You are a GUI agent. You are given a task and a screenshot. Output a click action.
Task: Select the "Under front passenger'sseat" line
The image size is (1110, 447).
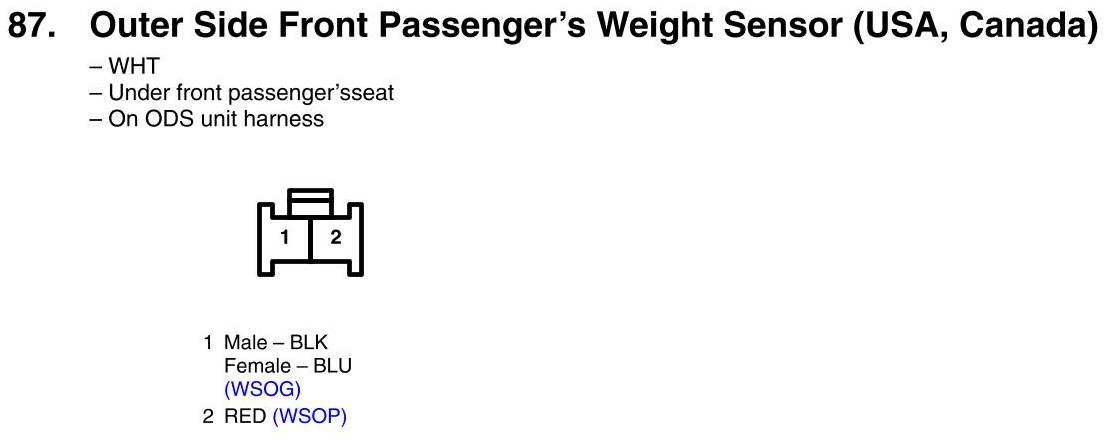242,93
